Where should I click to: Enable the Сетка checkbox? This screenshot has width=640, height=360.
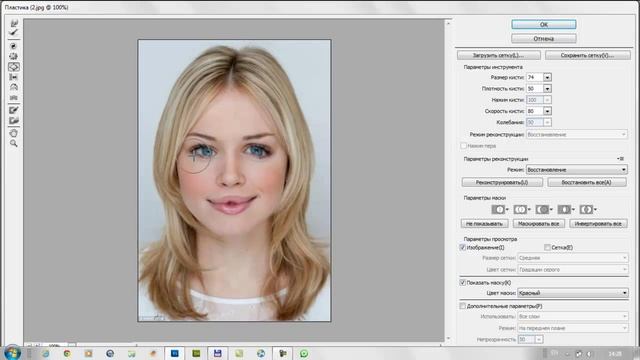[547, 247]
